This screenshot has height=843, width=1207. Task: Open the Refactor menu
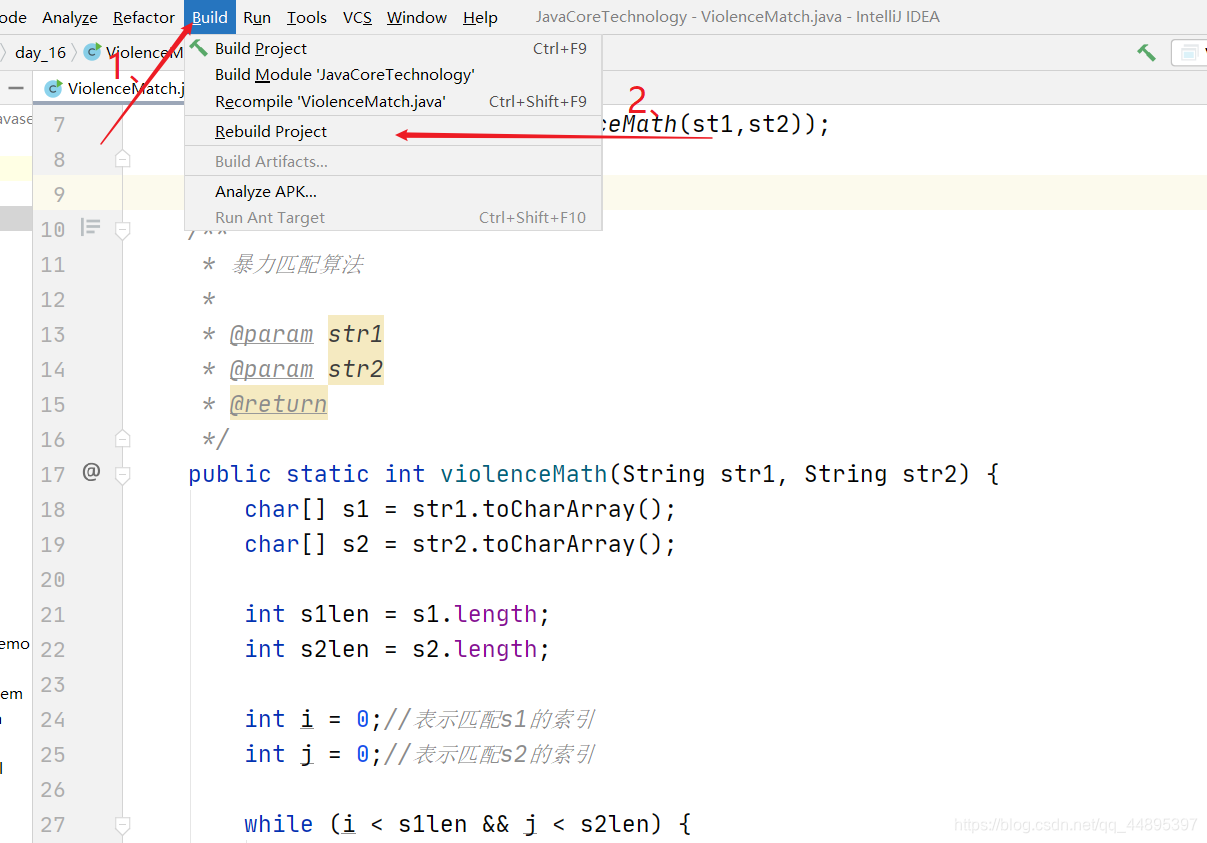pyautogui.click(x=144, y=17)
